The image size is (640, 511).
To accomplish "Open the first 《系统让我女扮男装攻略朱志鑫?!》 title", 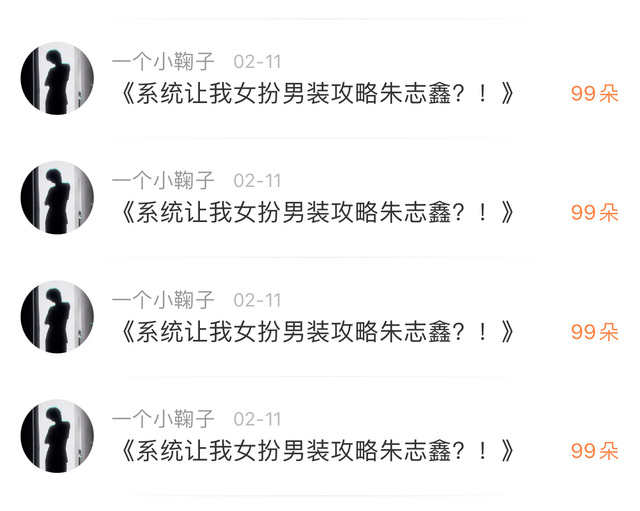I will pyautogui.click(x=317, y=94).
